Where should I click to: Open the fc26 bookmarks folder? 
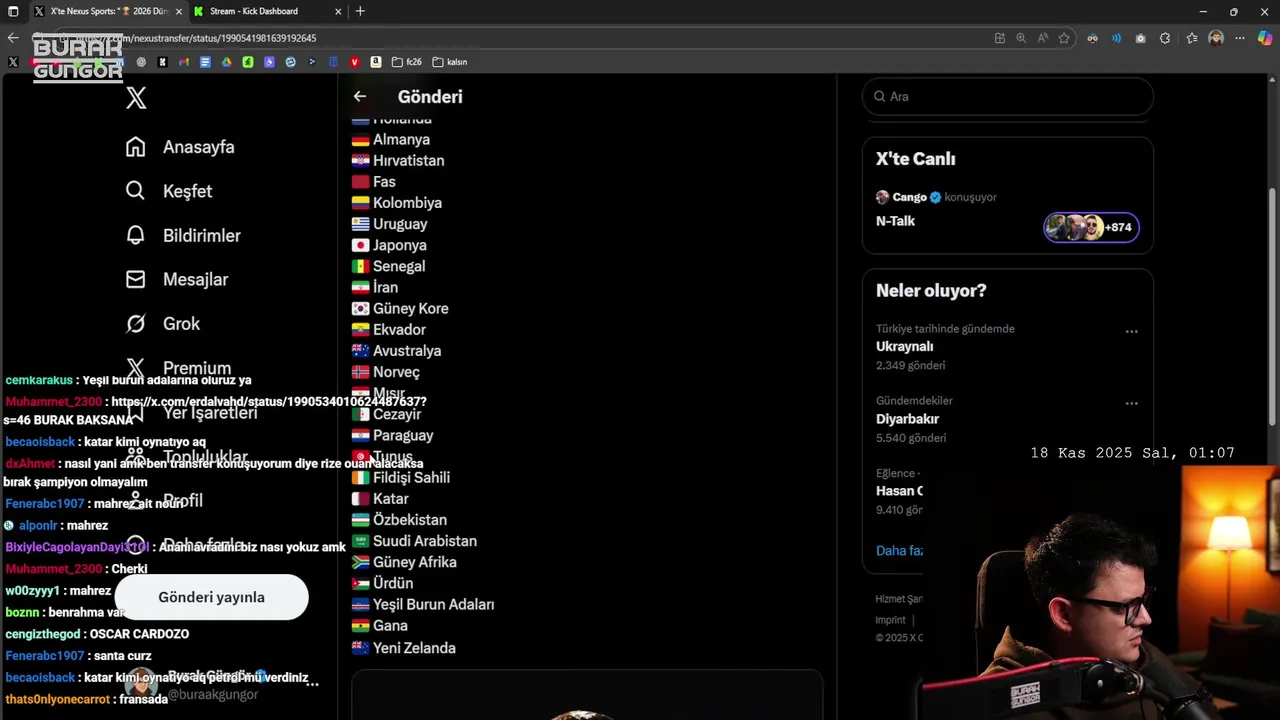click(x=407, y=62)
